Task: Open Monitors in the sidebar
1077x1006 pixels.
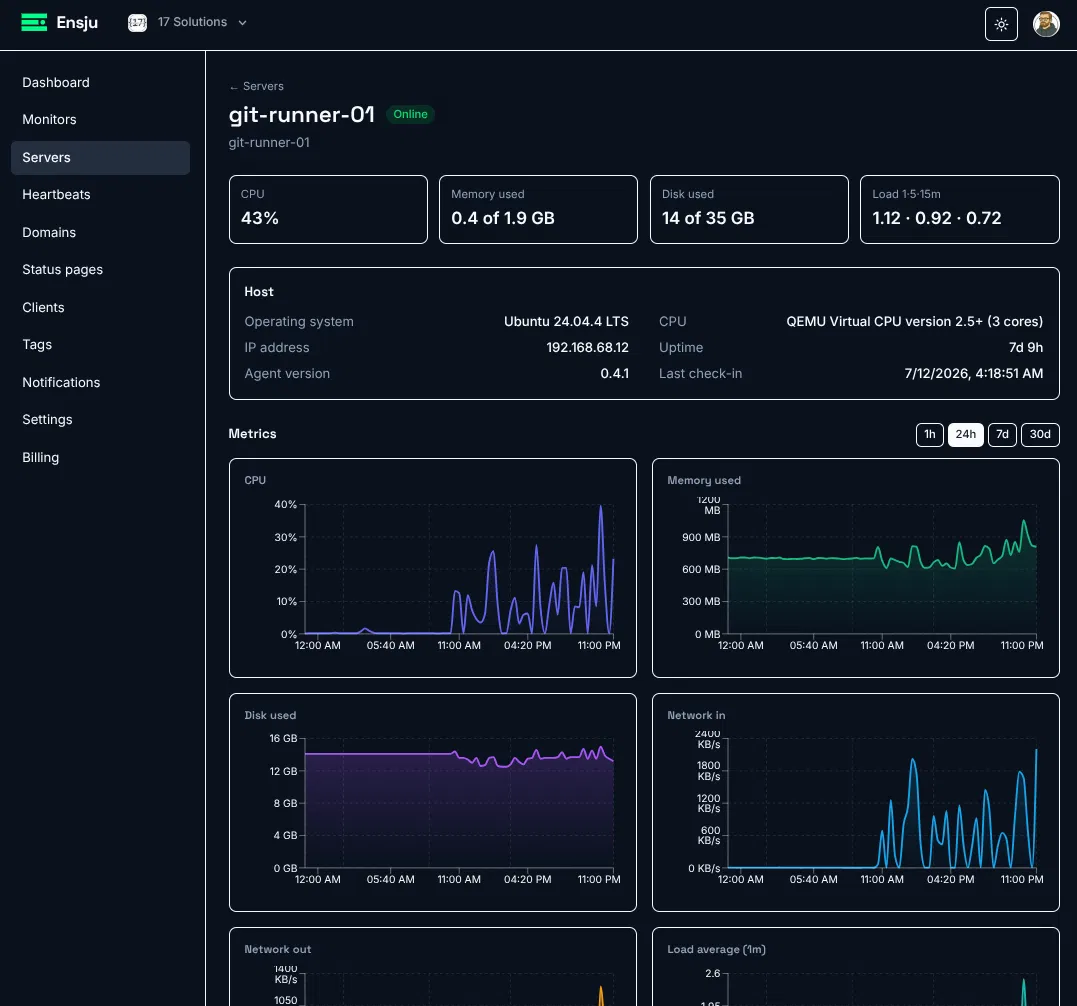Action: [x=100, y=119]
